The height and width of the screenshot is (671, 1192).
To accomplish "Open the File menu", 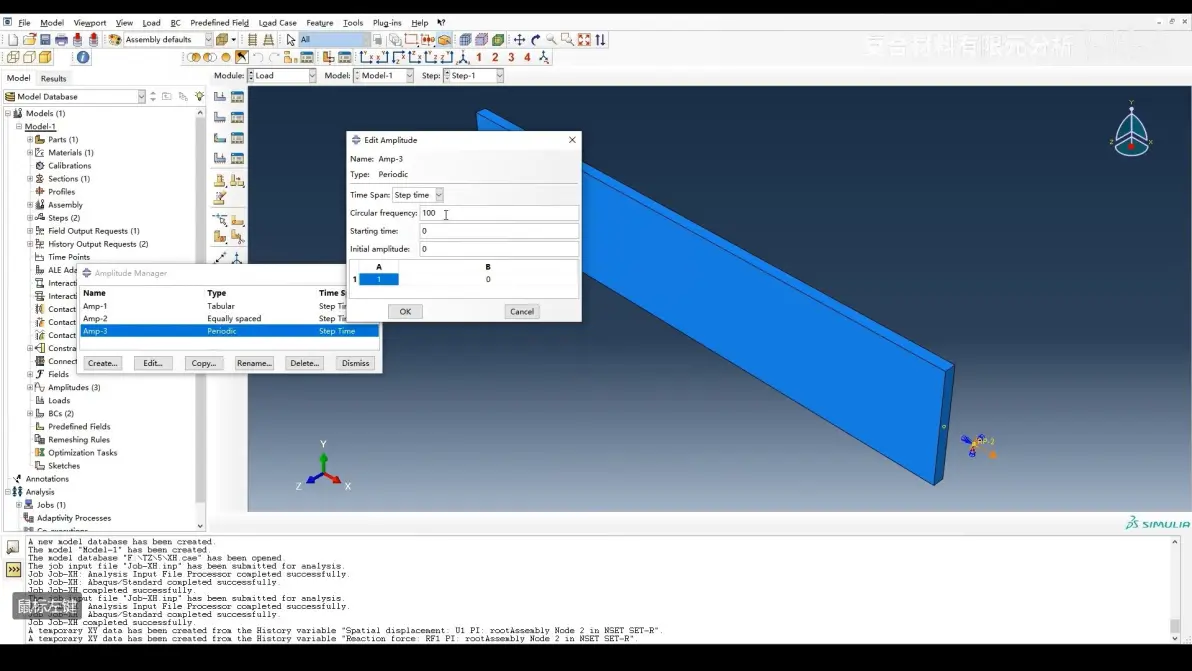I will coord(24,23).
